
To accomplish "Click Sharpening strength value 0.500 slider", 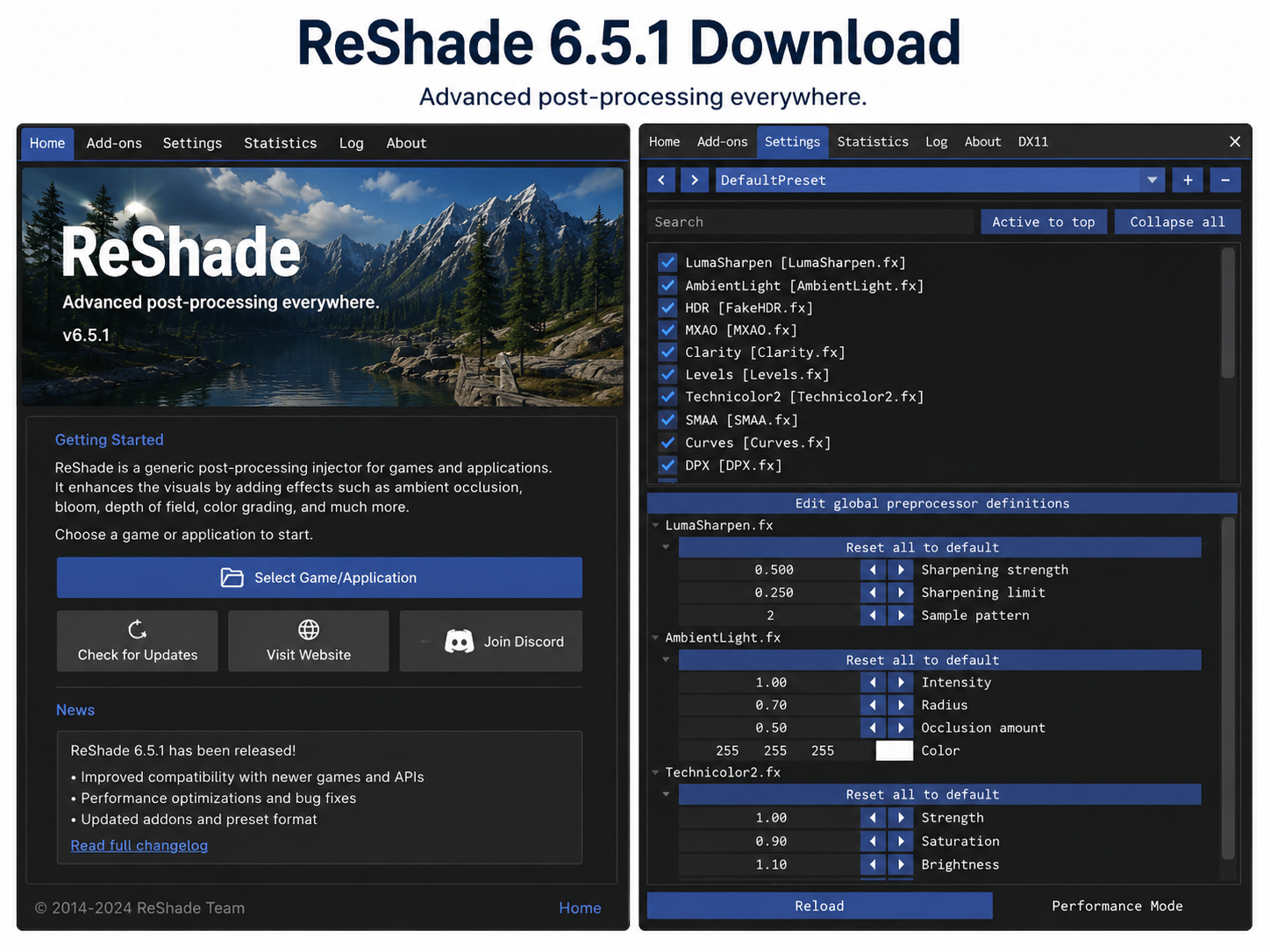I will pos(769,570).
